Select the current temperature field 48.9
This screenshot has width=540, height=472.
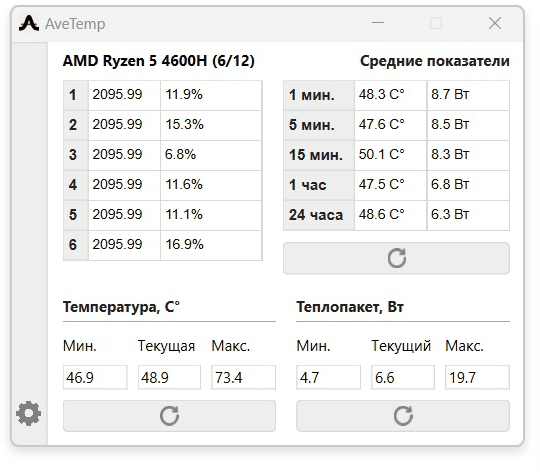click(x=169, y=378)
